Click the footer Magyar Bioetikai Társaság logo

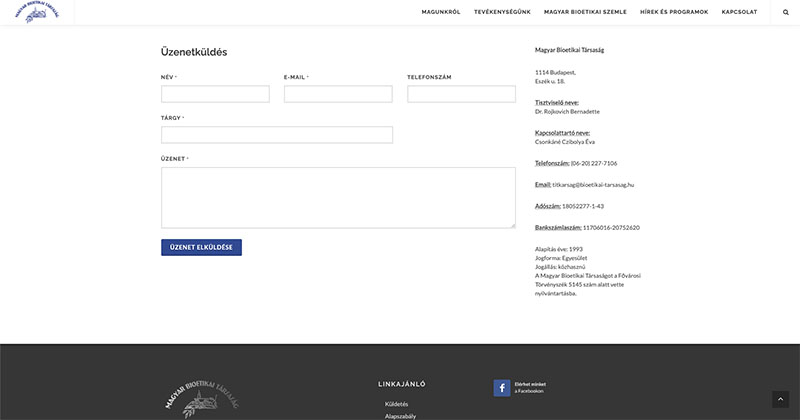click(x=201, y=398)
